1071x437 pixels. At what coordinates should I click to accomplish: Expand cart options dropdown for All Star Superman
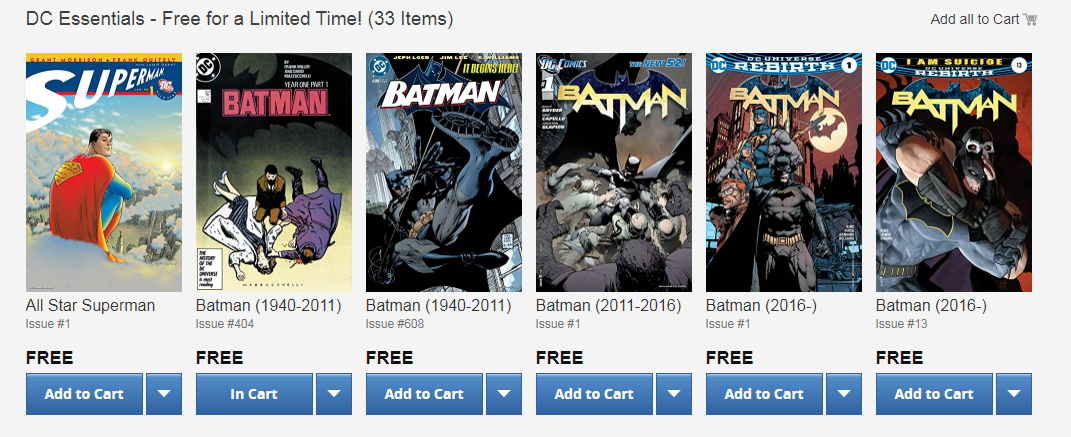[x=163, y=394]
